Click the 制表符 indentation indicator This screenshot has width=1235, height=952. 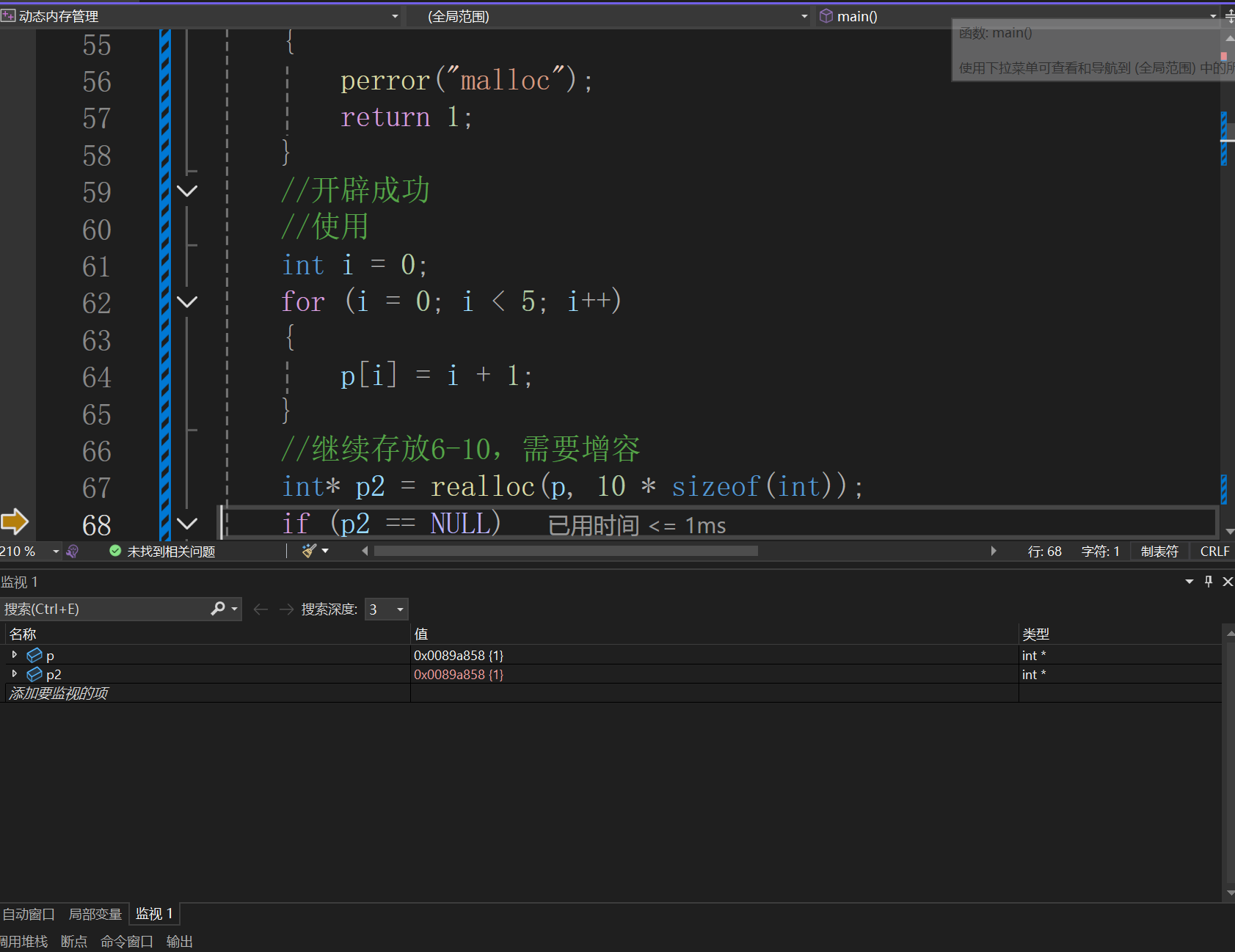coord(1159,552)
